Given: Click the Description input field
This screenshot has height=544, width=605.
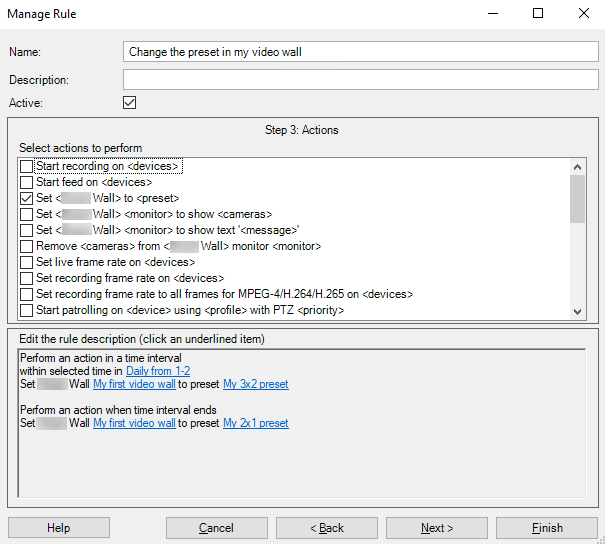Looking at the screenshot, I should click(x=360, y=79).
